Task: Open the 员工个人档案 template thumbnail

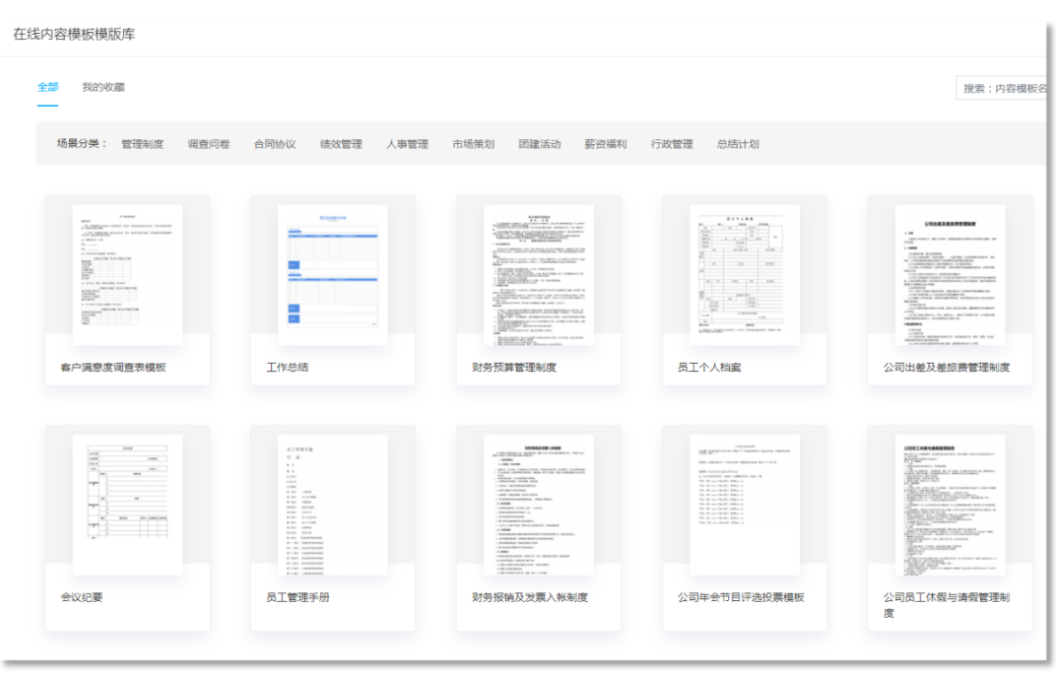Action: coord(745,275)
